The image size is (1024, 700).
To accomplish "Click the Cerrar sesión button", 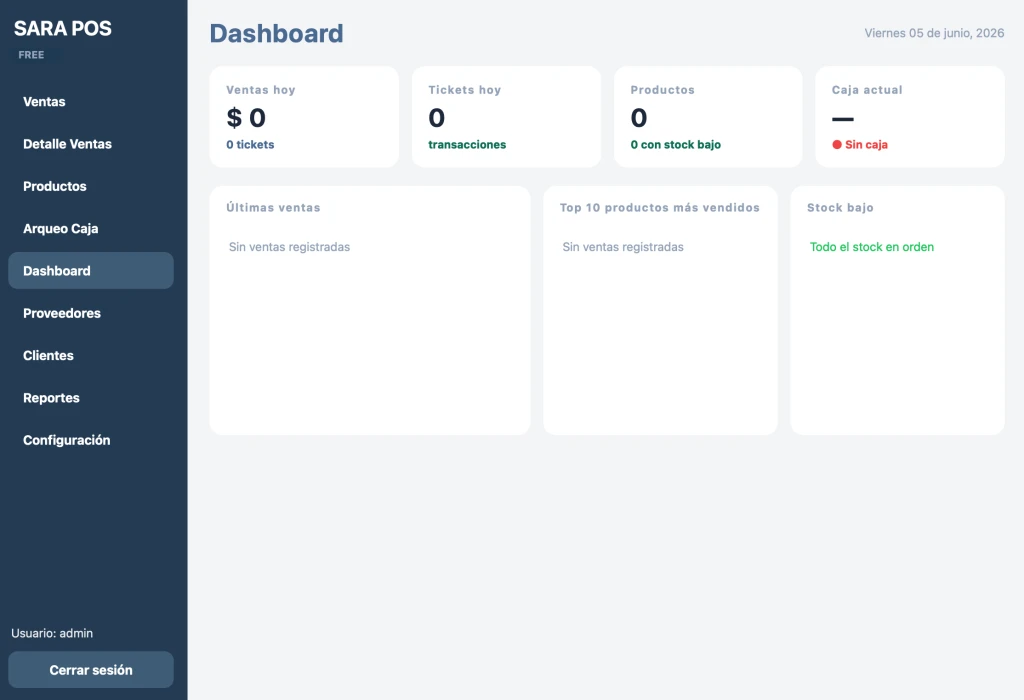I will pos(91,670).
